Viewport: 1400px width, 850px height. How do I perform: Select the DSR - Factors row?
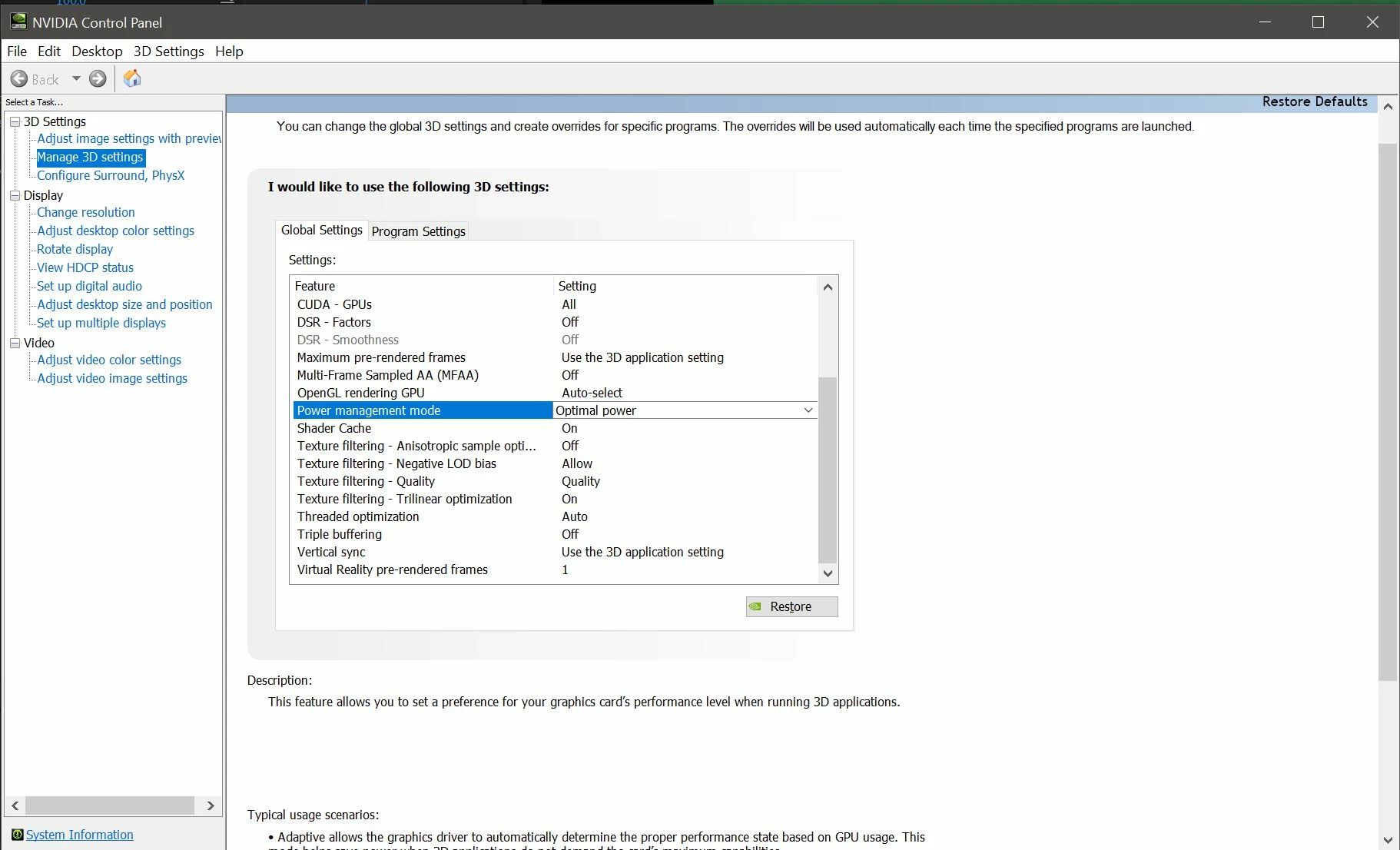553,322
